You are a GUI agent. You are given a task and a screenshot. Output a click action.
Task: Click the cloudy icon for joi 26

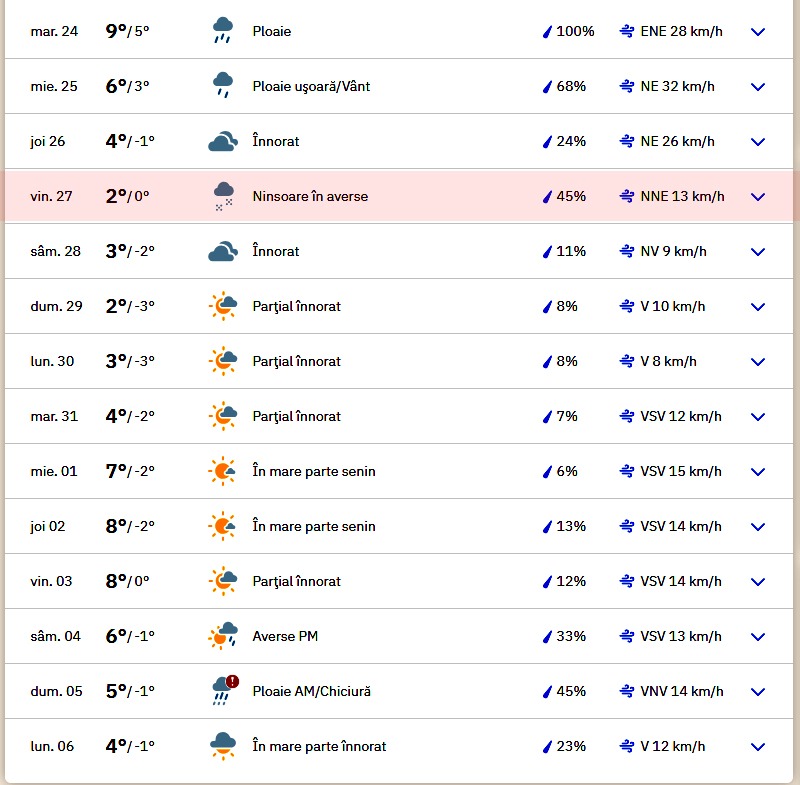pos(223,141)
